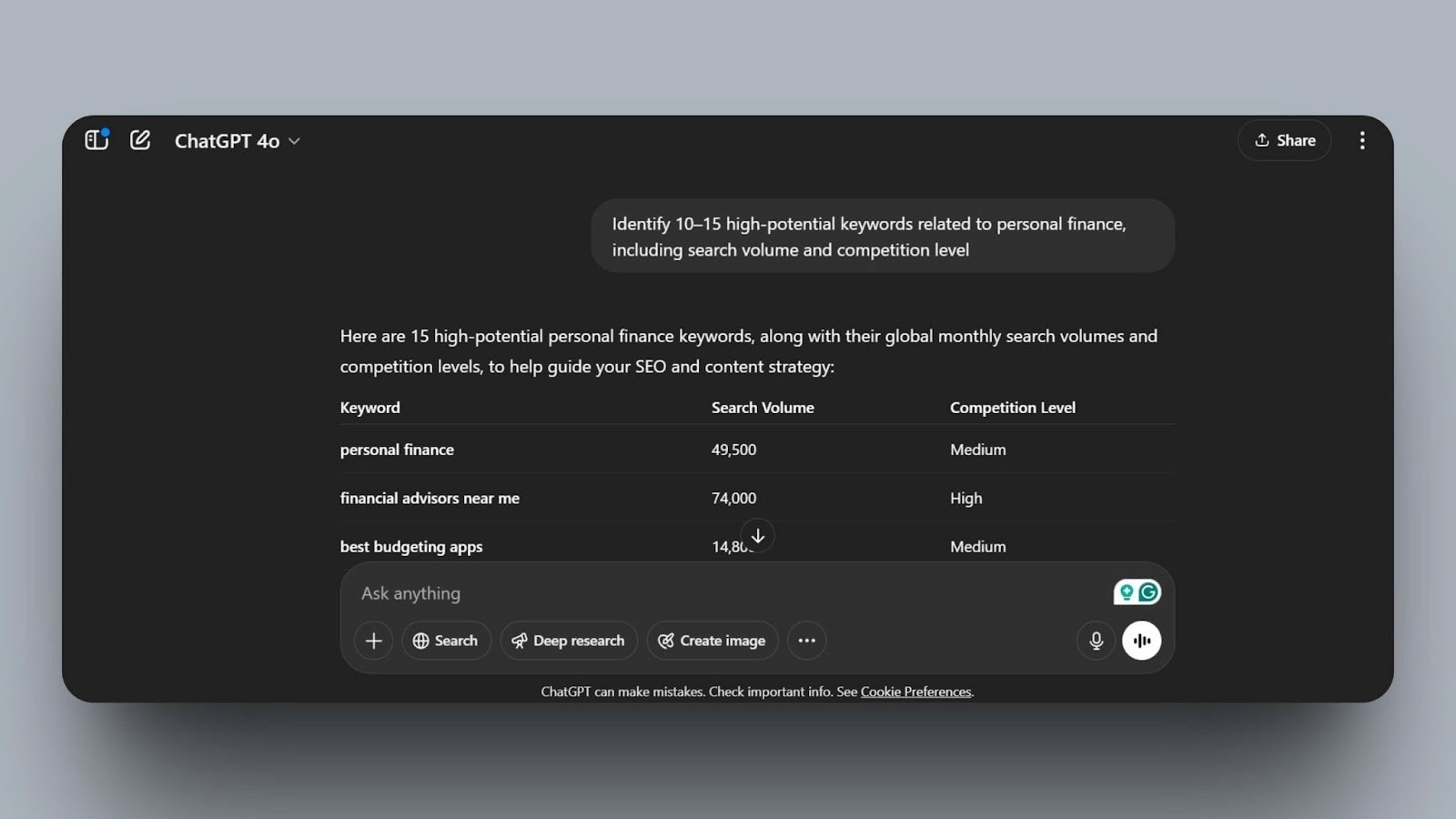The image size is (1456, 819).
Task: Open the ChatGPT 4o model dropdown
Action: pos(237,141)
